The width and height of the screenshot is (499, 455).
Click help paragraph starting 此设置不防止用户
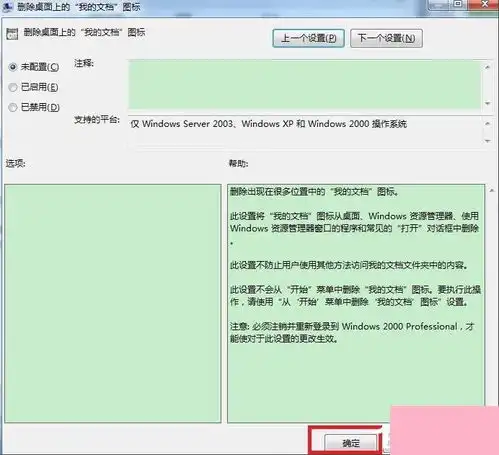349,265
